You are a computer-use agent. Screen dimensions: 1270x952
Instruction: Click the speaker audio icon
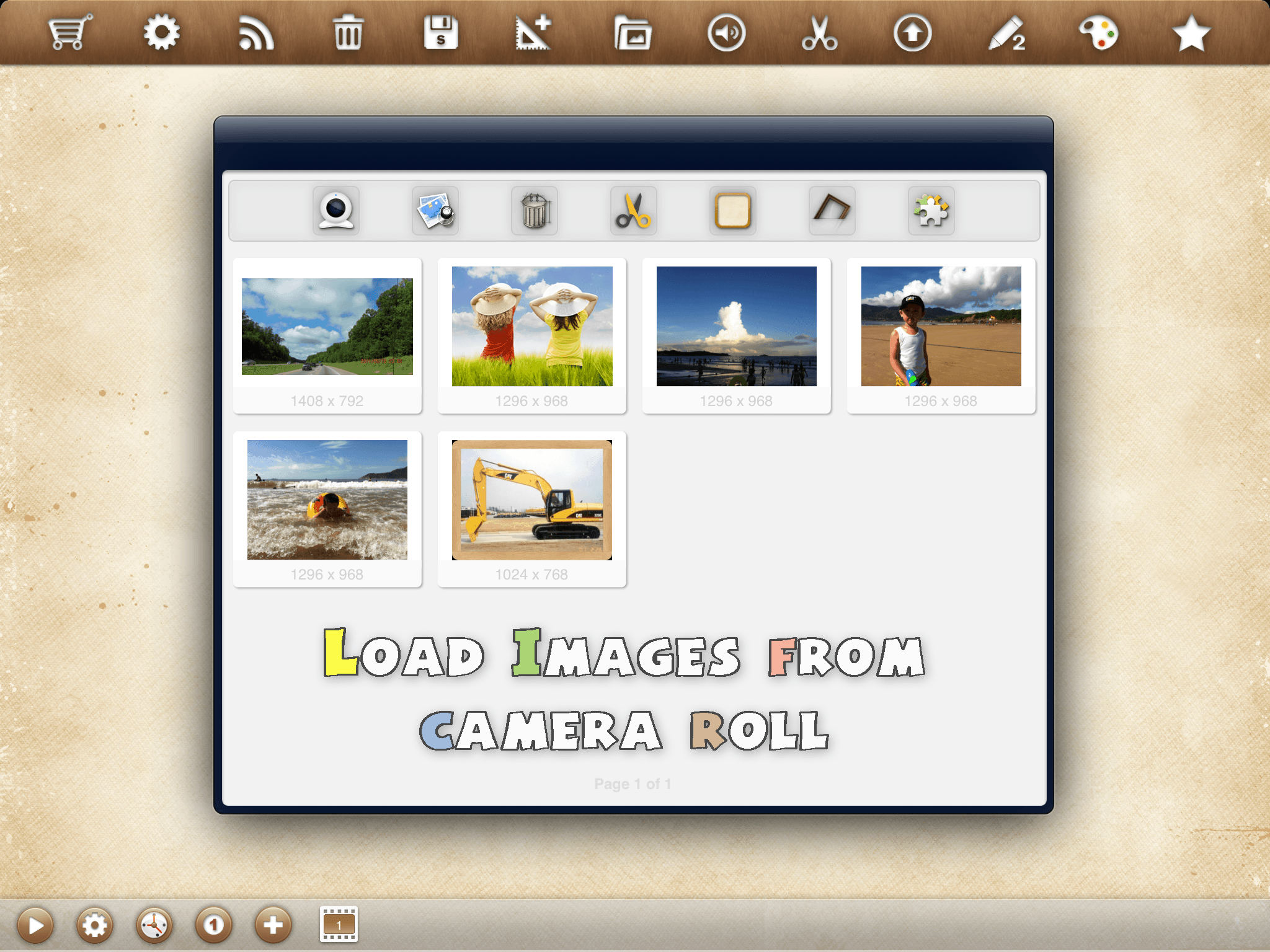pos(726,33)
